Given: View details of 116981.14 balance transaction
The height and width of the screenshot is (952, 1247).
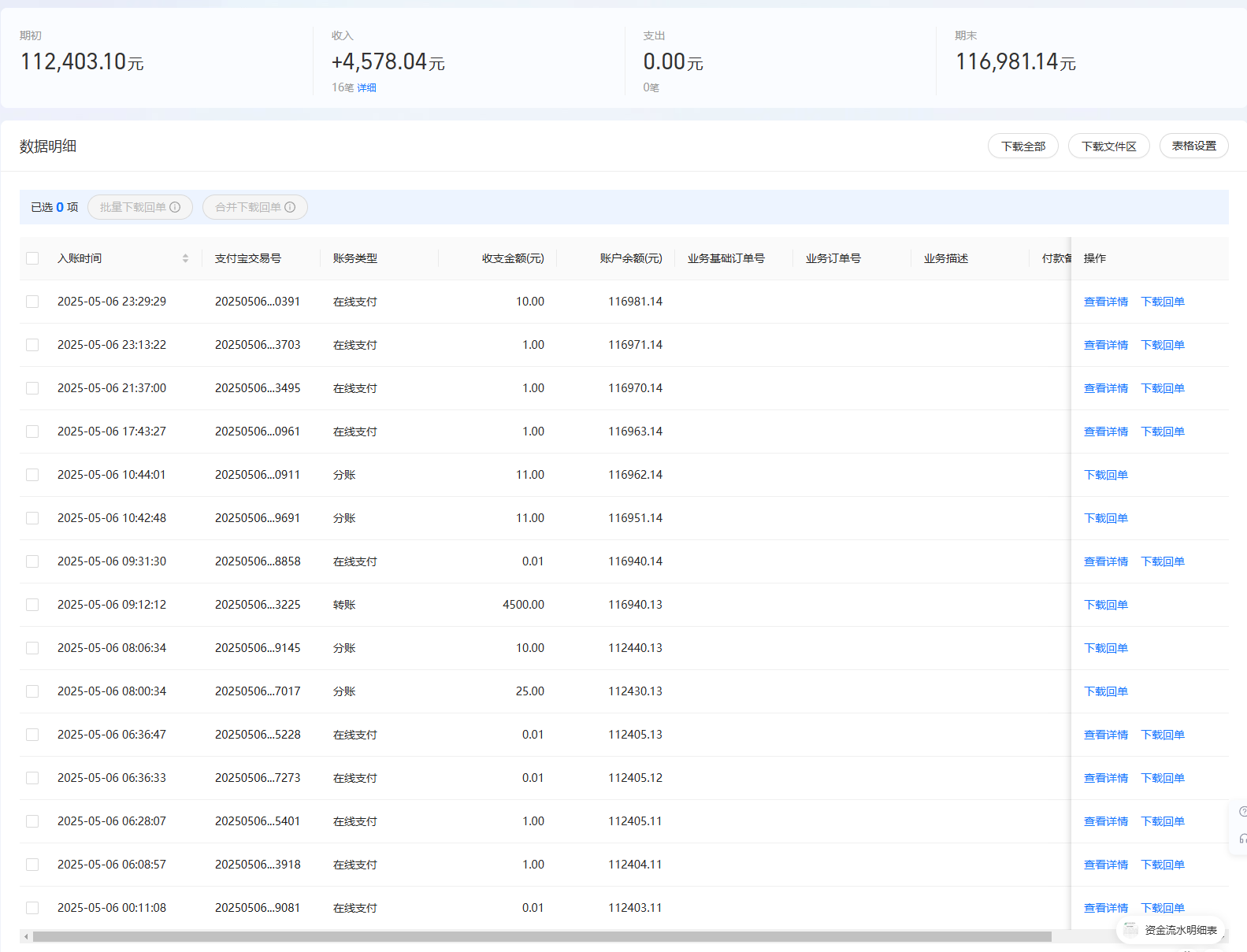Looking at the screenshot, I should point(1105,302).
